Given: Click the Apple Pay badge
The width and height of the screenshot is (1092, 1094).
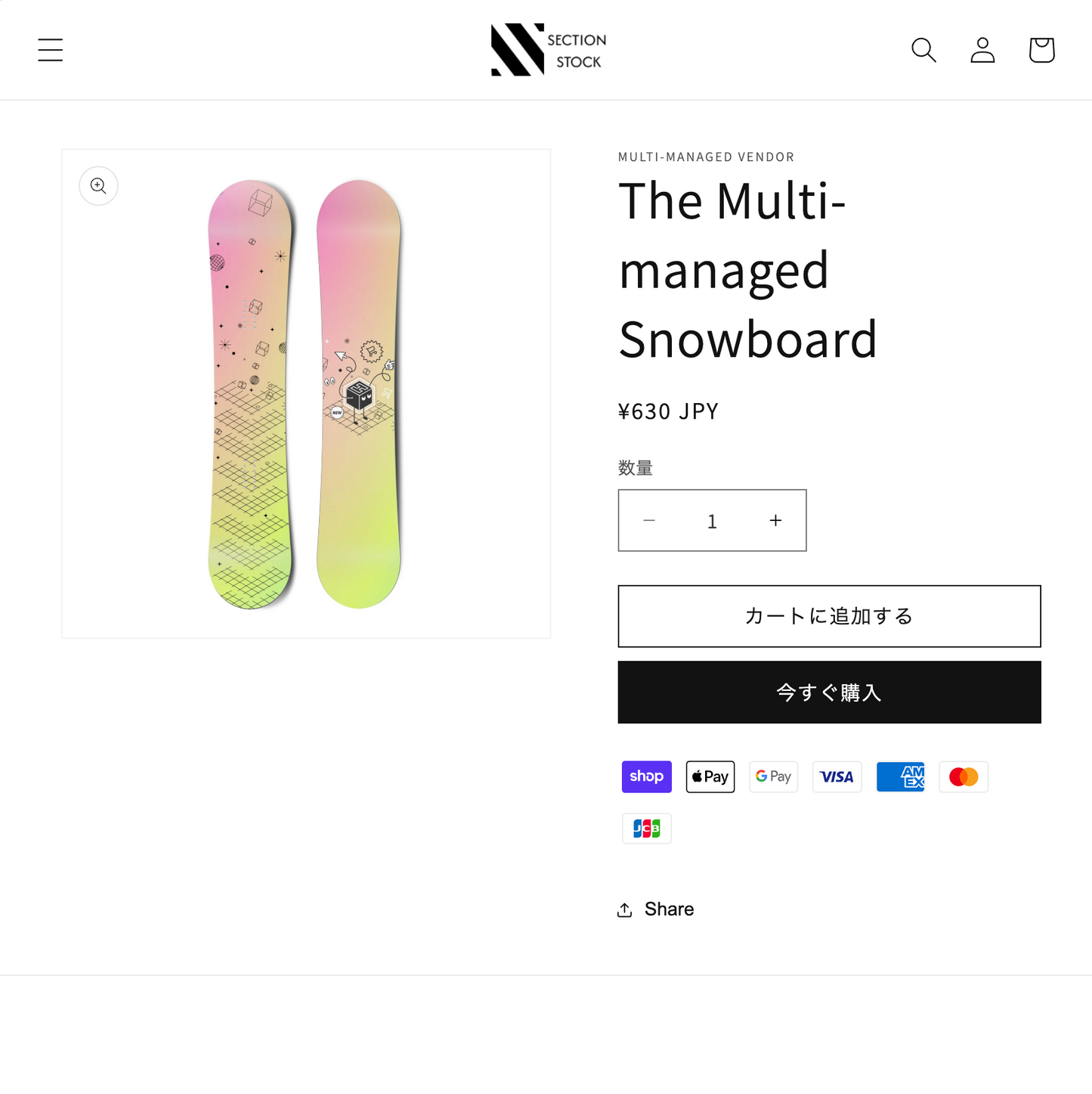Looking at the screenshot, I should pyautogui.click(x=710, y=776).
